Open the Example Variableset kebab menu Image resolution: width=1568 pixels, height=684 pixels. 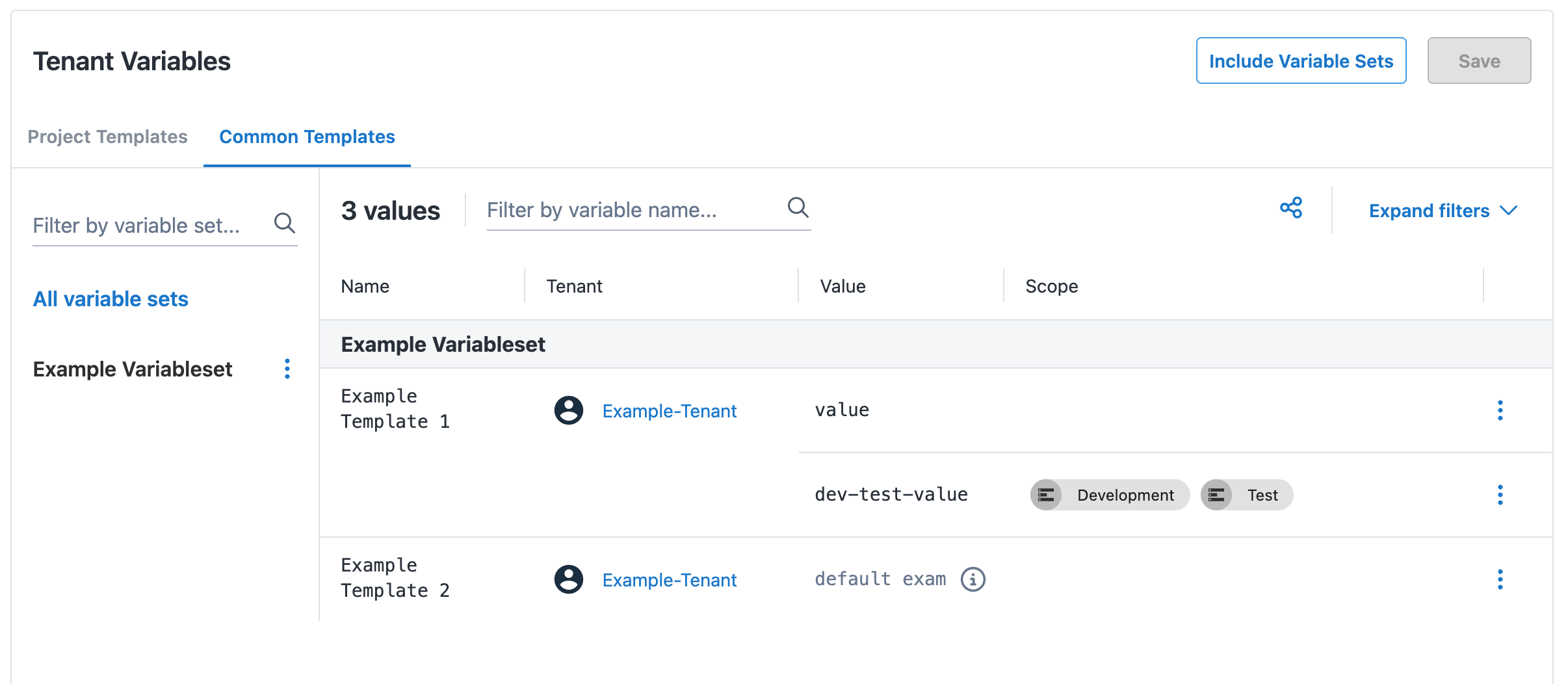(287, 369)
